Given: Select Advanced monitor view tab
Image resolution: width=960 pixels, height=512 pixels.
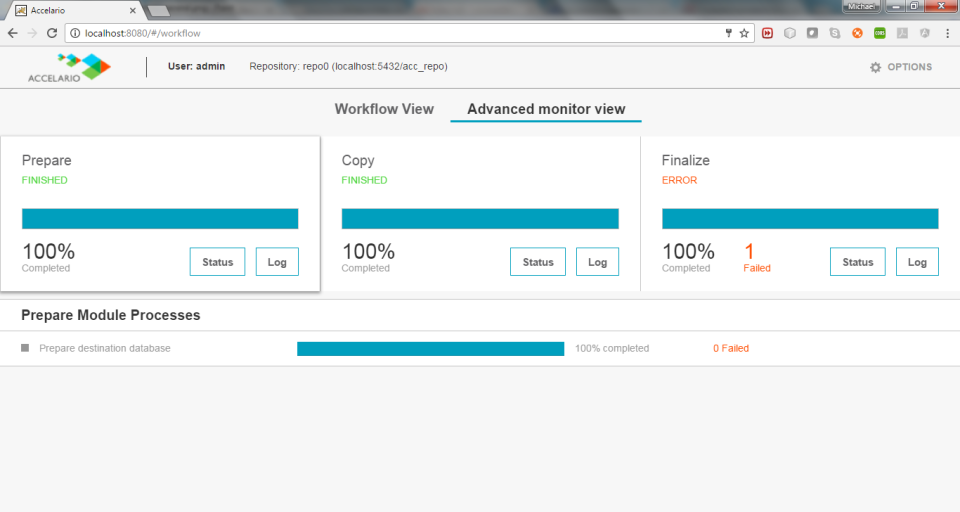Looking at the screenshot, I should [x=546, y=109].
